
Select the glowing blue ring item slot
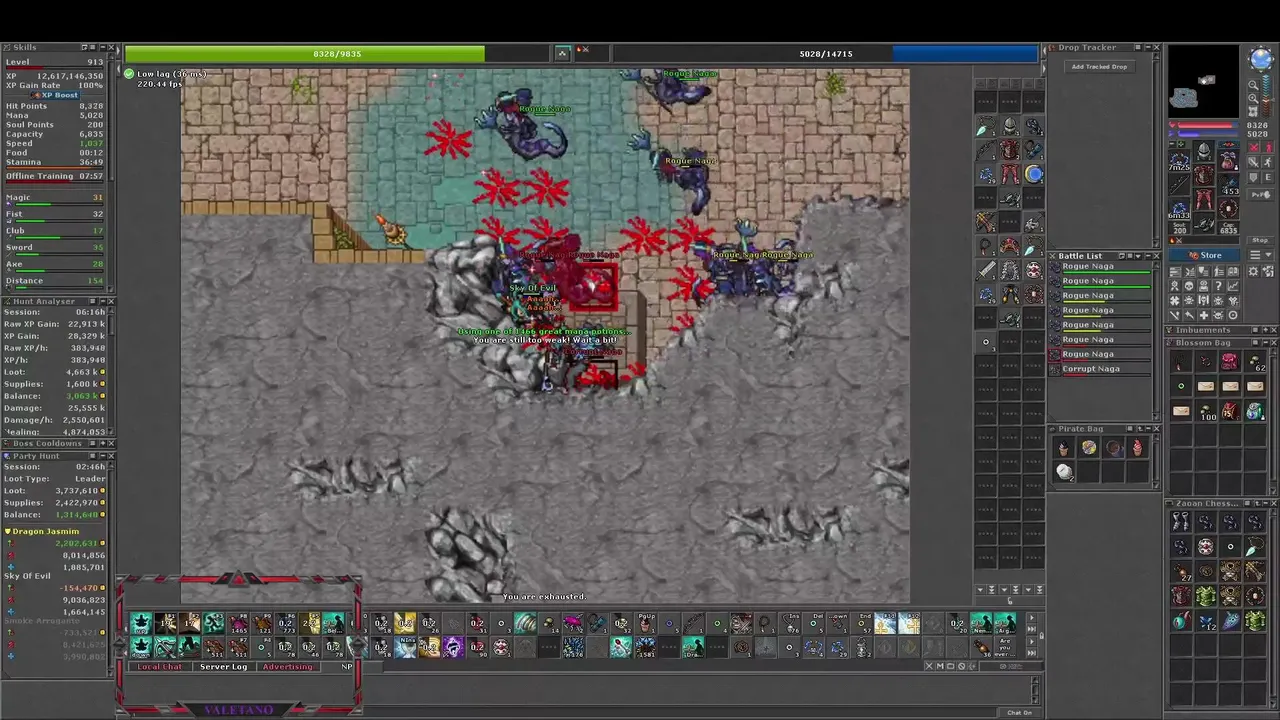click(x=1033, y=173)
